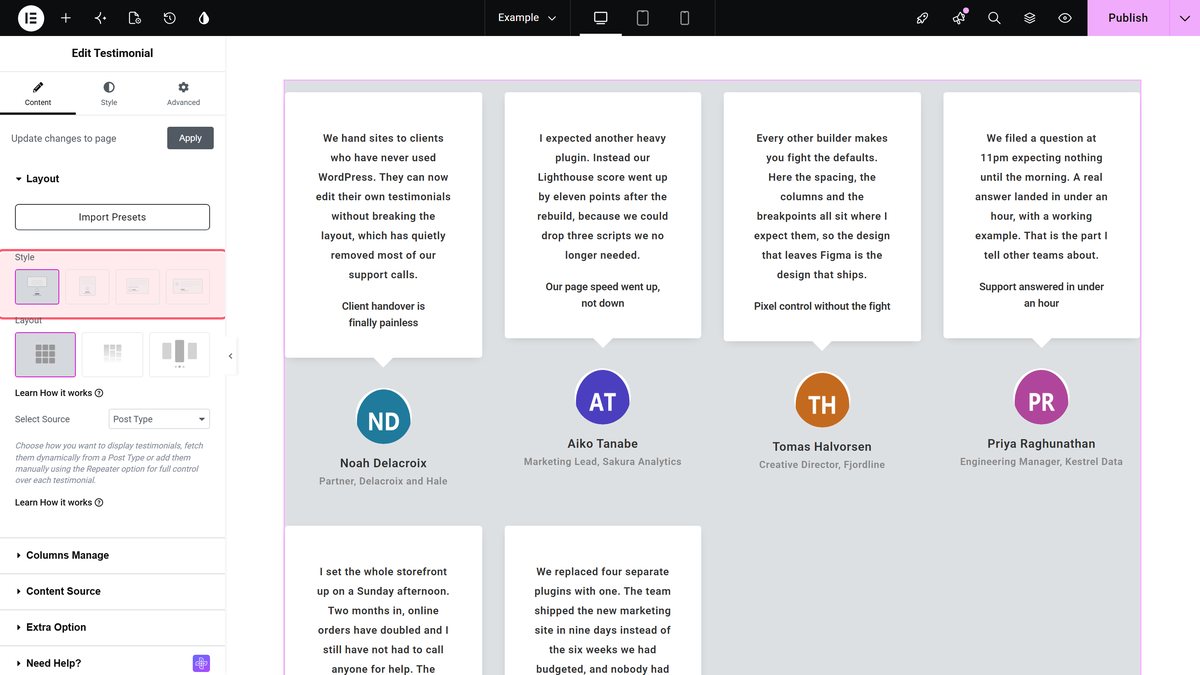
Task: Click the TH avatar of Tomas Halvorsen
Action: tap(822, 400)
